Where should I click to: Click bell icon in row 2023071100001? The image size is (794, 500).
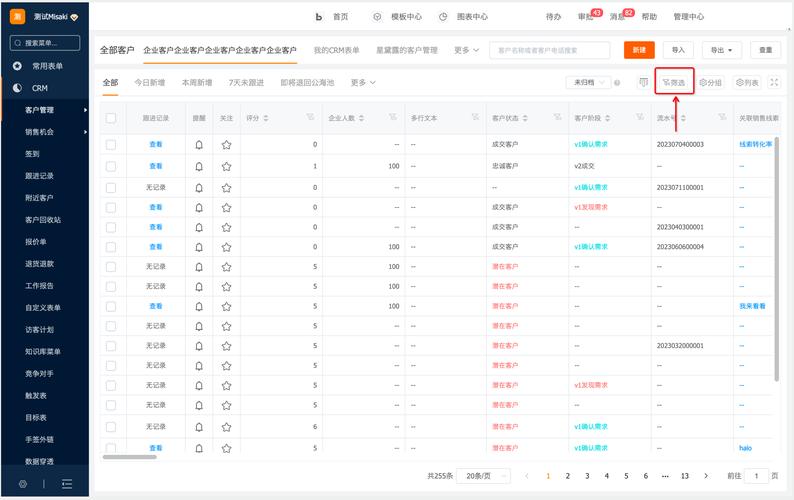click(x=199, y=188)
